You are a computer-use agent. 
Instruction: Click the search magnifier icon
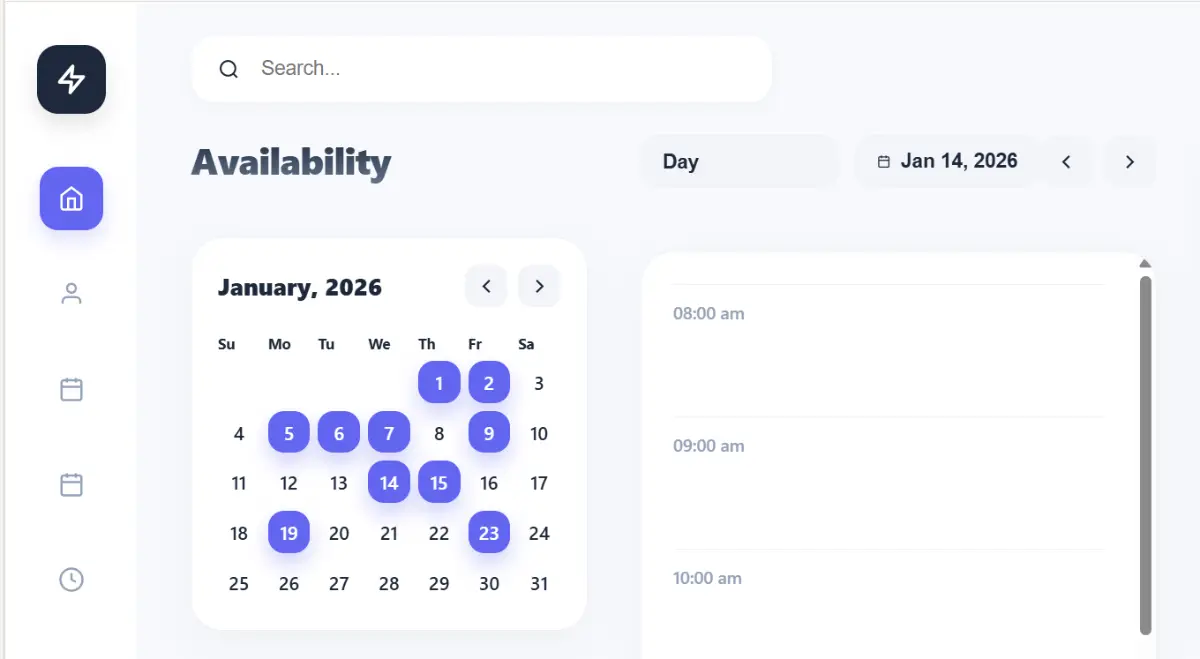(229, 69)
